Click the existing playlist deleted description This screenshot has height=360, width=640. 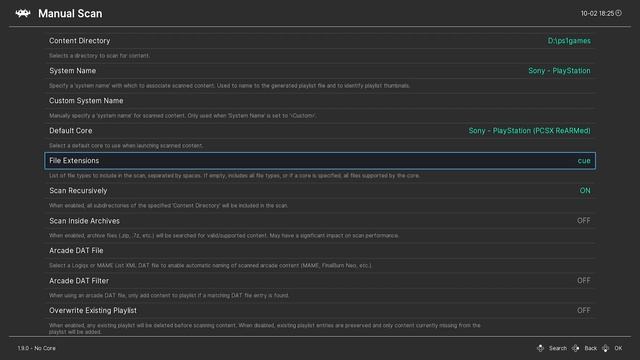[x=264, y=329]
